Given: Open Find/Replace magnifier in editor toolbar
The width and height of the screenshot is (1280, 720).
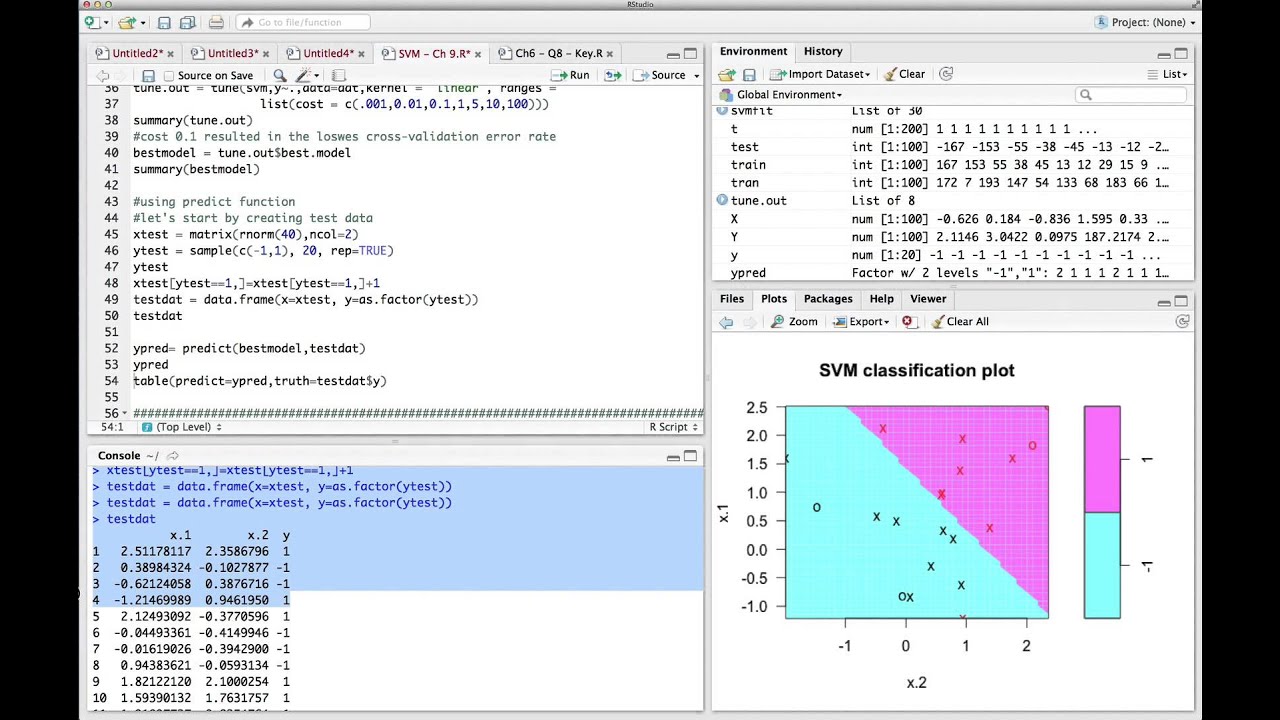Looking at the screenshot, I should tap(280, 75).
